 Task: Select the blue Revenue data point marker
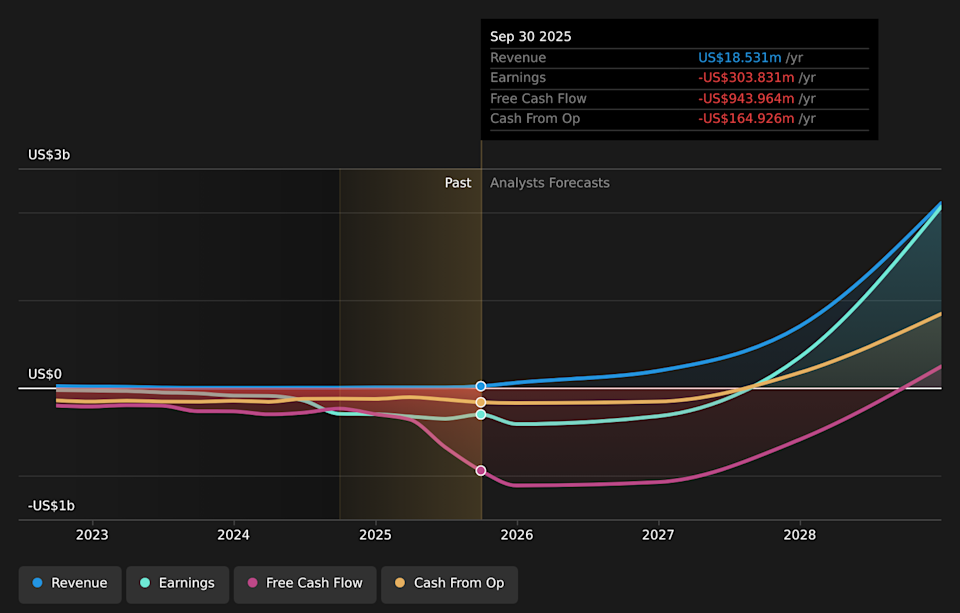tap(481, 386)
